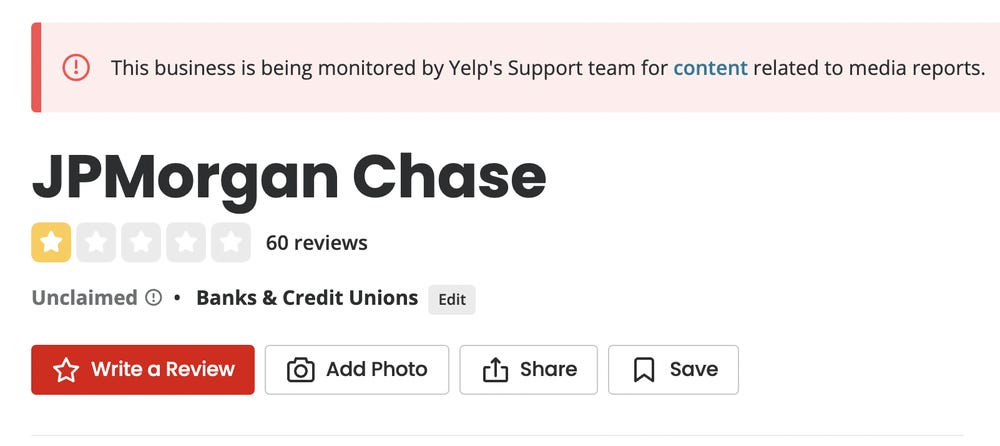Click star icon in Write a Review

tap(66, 369)
